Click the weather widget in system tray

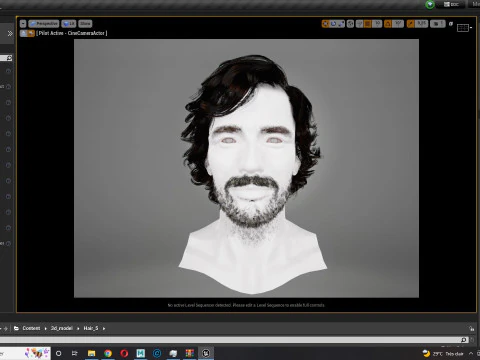coord(443,354)
